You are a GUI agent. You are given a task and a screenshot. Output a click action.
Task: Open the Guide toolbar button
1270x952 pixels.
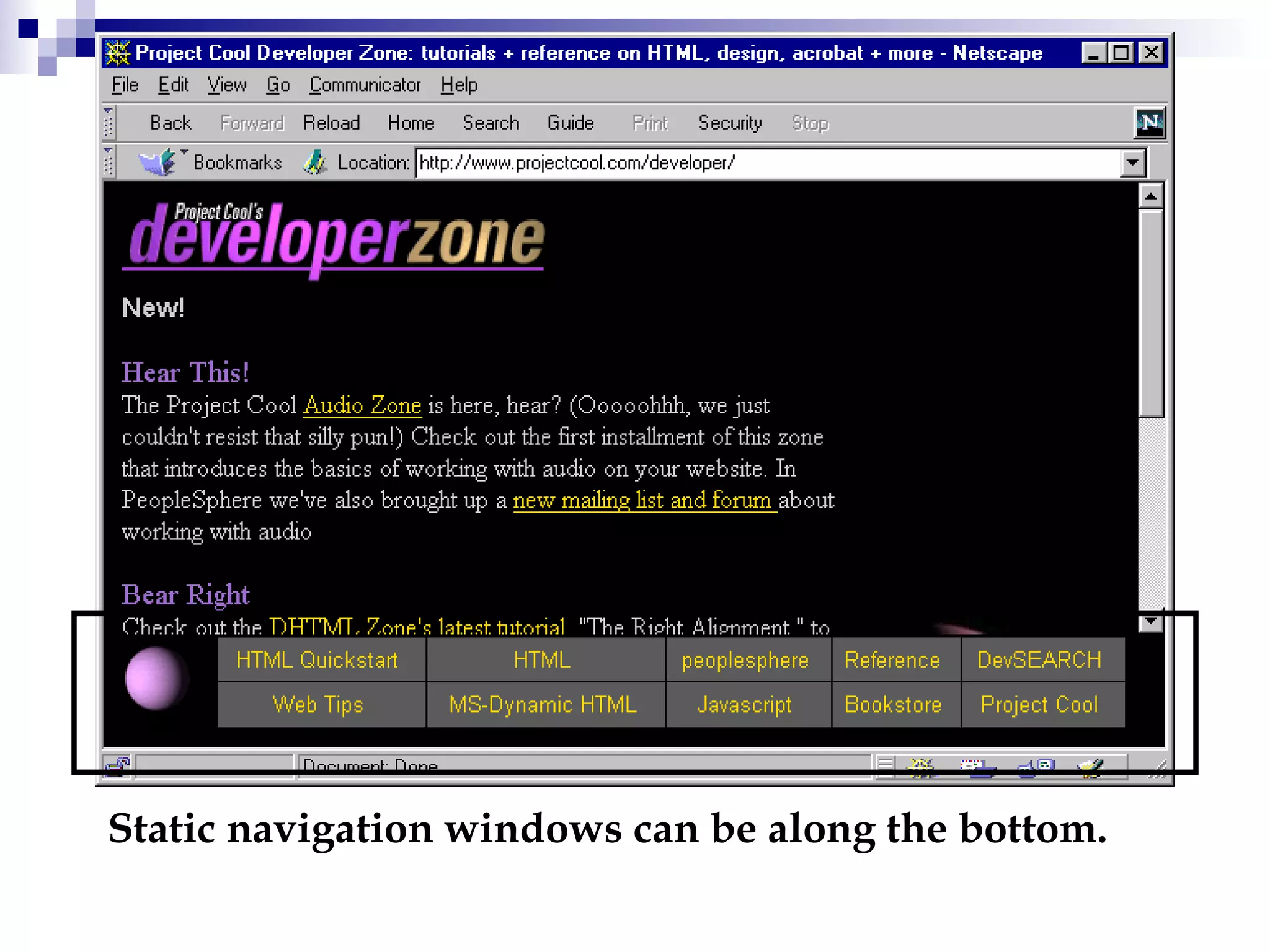(570, 123)
